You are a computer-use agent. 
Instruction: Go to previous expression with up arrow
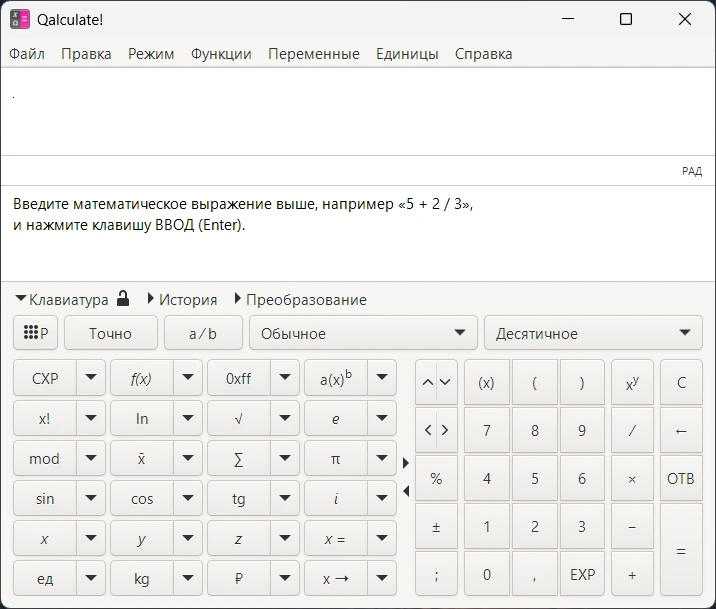coord(427,383)
